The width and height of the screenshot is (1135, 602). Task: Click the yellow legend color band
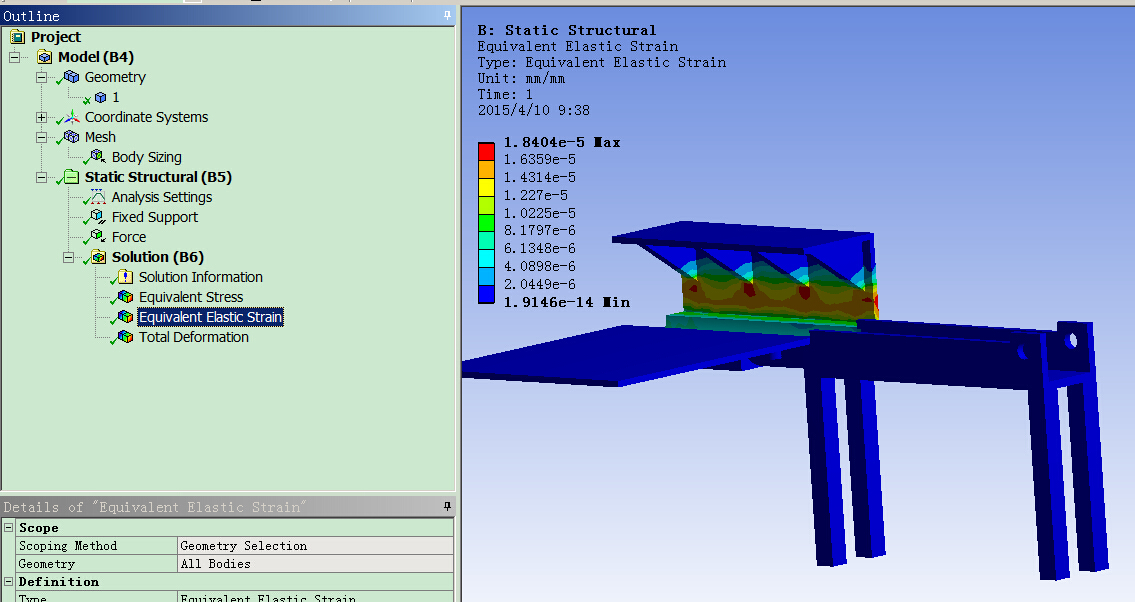click(486, 187)
